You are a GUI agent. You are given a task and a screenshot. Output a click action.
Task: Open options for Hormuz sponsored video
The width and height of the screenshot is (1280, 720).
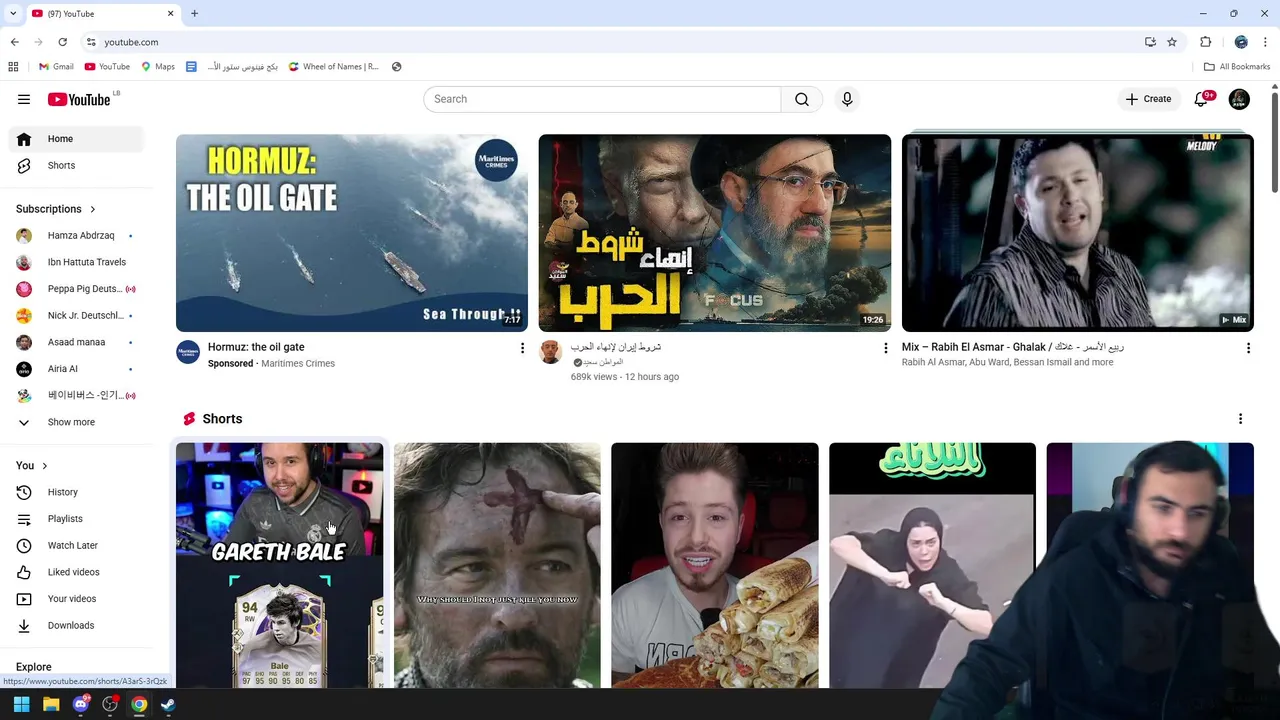pos(522,348)
